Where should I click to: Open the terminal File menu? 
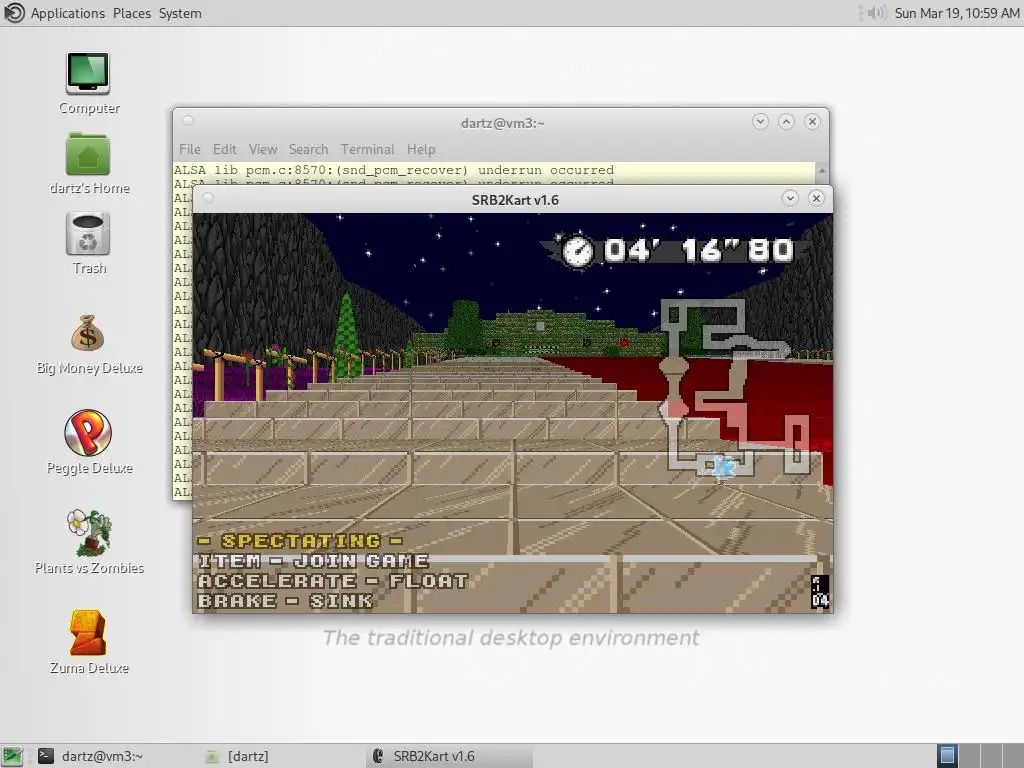pyautogui.click(x=189, y=150)
